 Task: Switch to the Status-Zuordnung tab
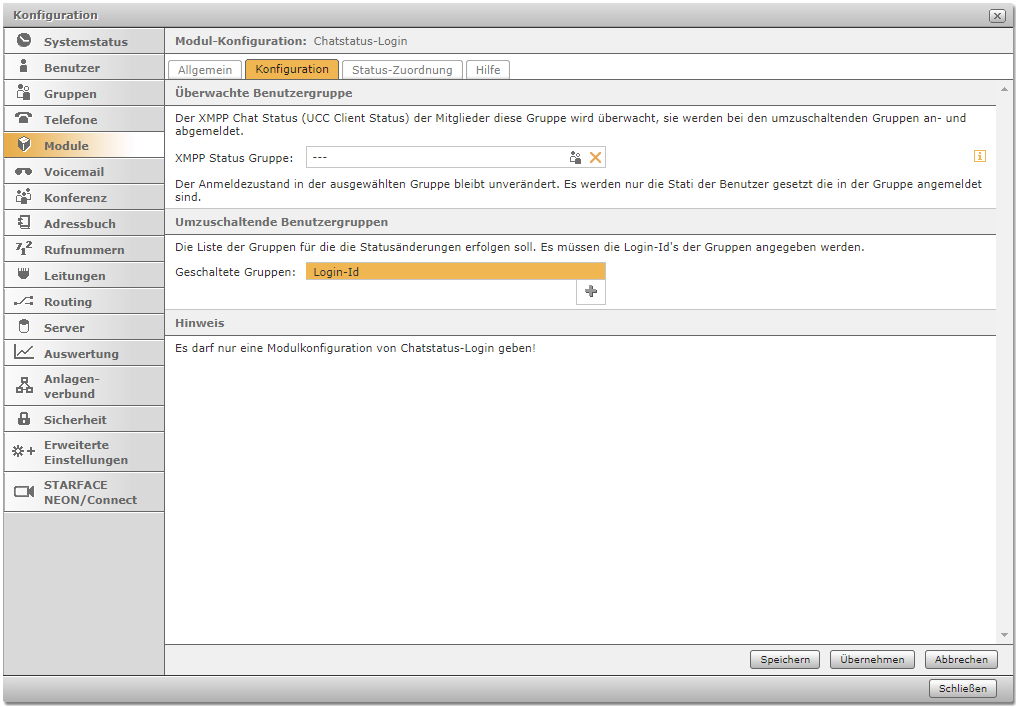(402, 70)
